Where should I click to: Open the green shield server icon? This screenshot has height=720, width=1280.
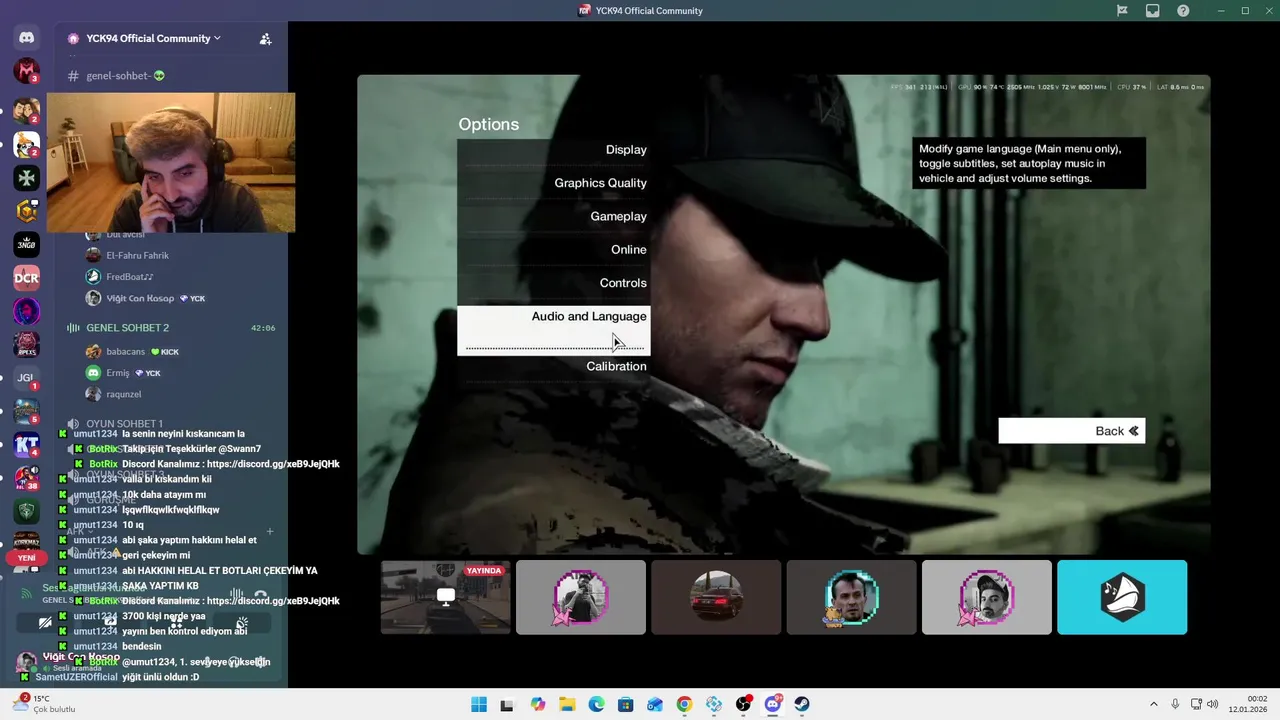pyautogui.click(x=27, y=511)
